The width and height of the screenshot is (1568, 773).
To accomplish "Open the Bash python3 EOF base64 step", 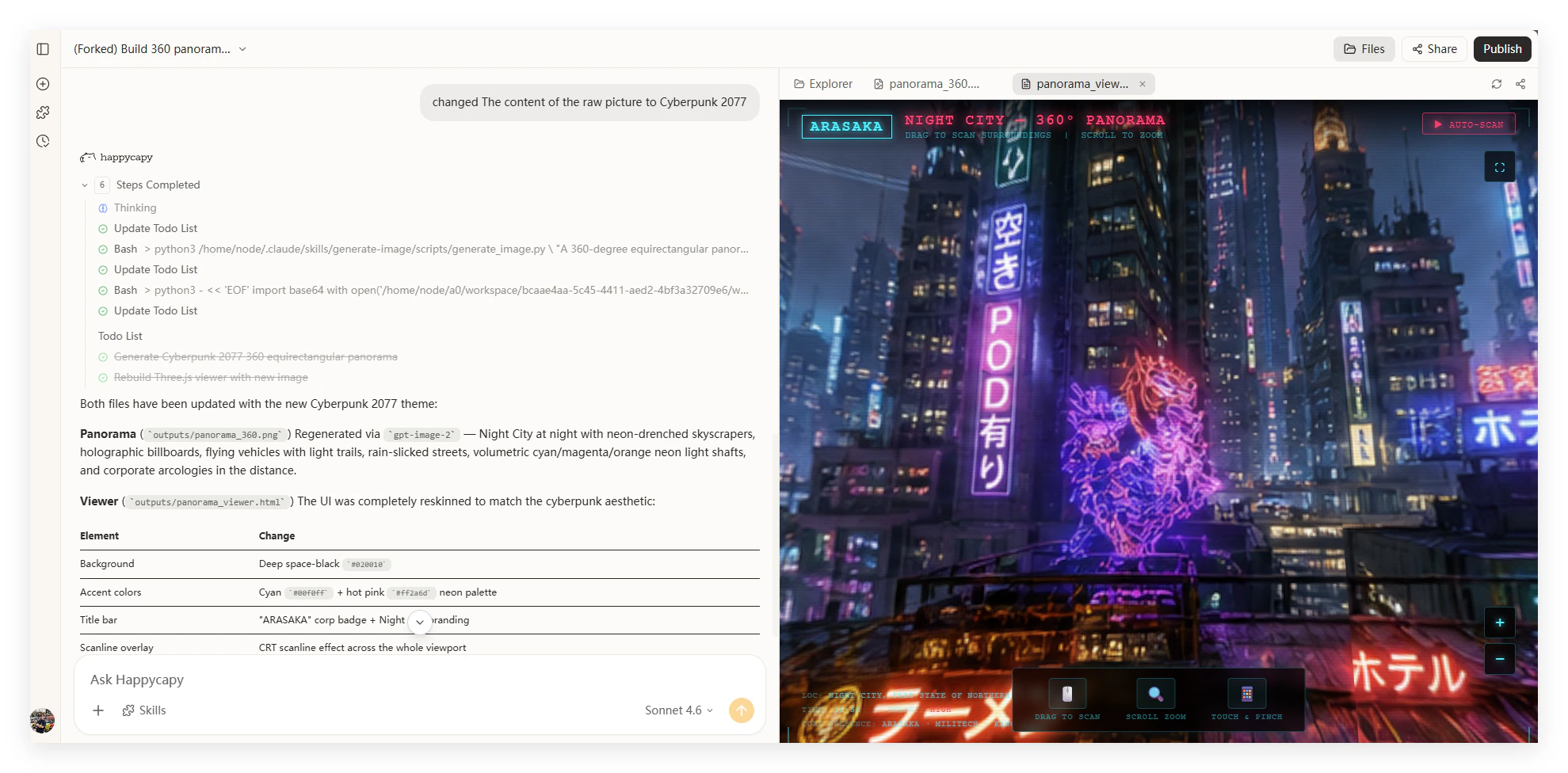I will click(424, 290).
